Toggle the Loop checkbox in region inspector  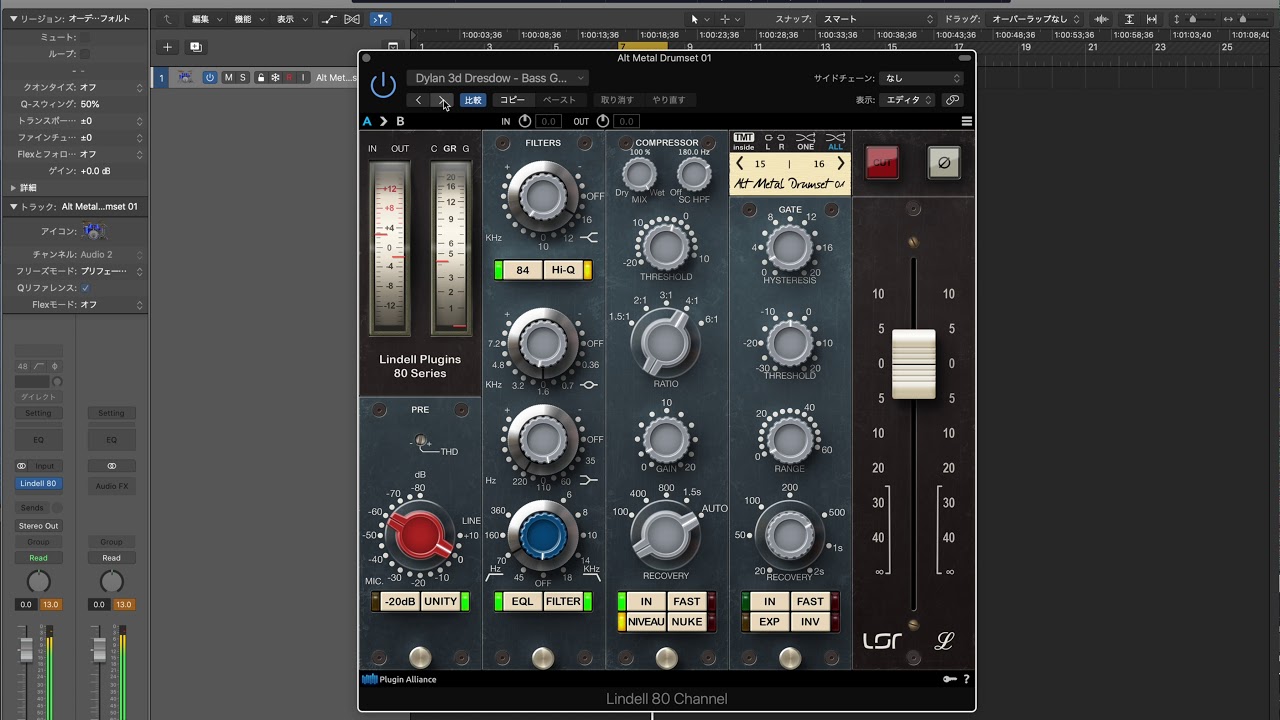(x=85, y=54)
